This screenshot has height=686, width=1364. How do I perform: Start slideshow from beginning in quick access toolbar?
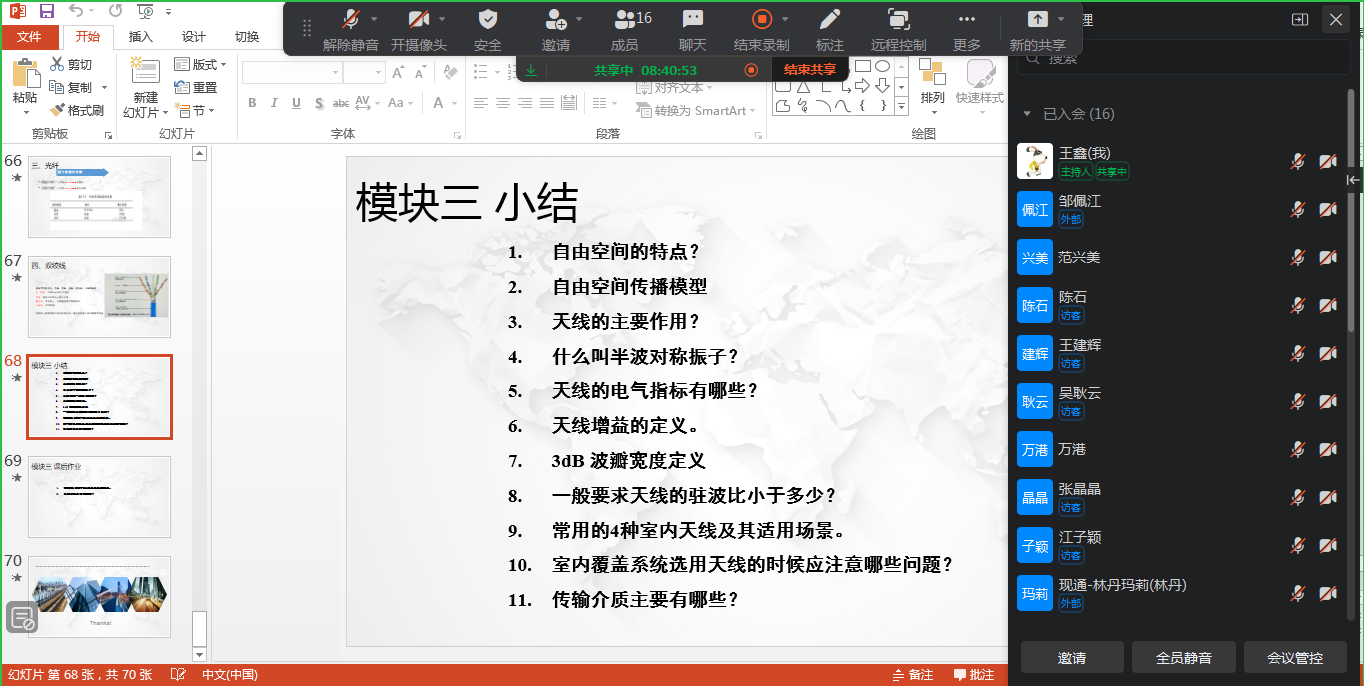pyautogui.click(x=146, y=11)
